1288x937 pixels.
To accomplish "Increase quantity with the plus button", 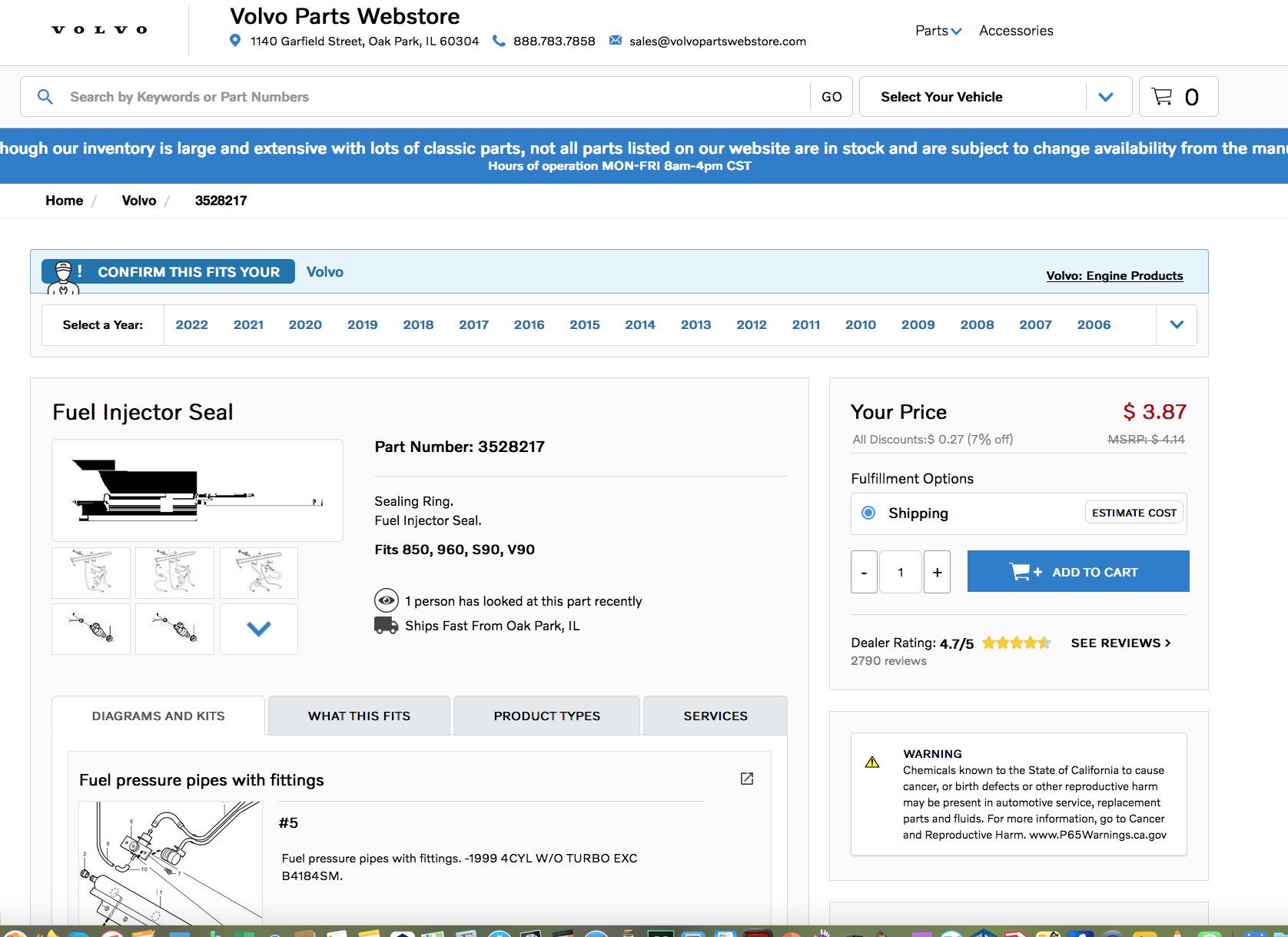I will click(x=937, y=572).
